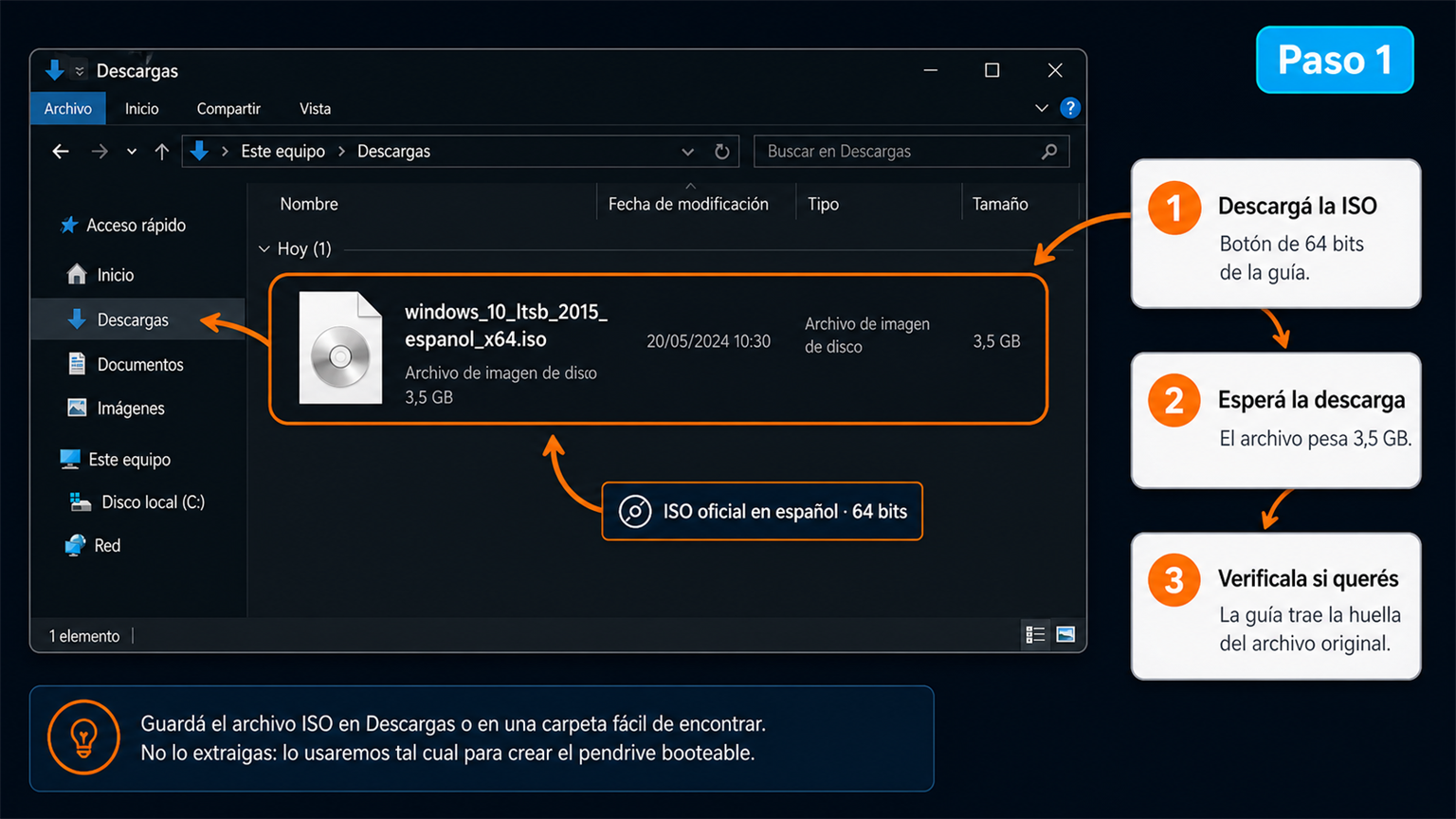
Task: Switch to the Vista ribbon tab
Action: coord(316,109)
